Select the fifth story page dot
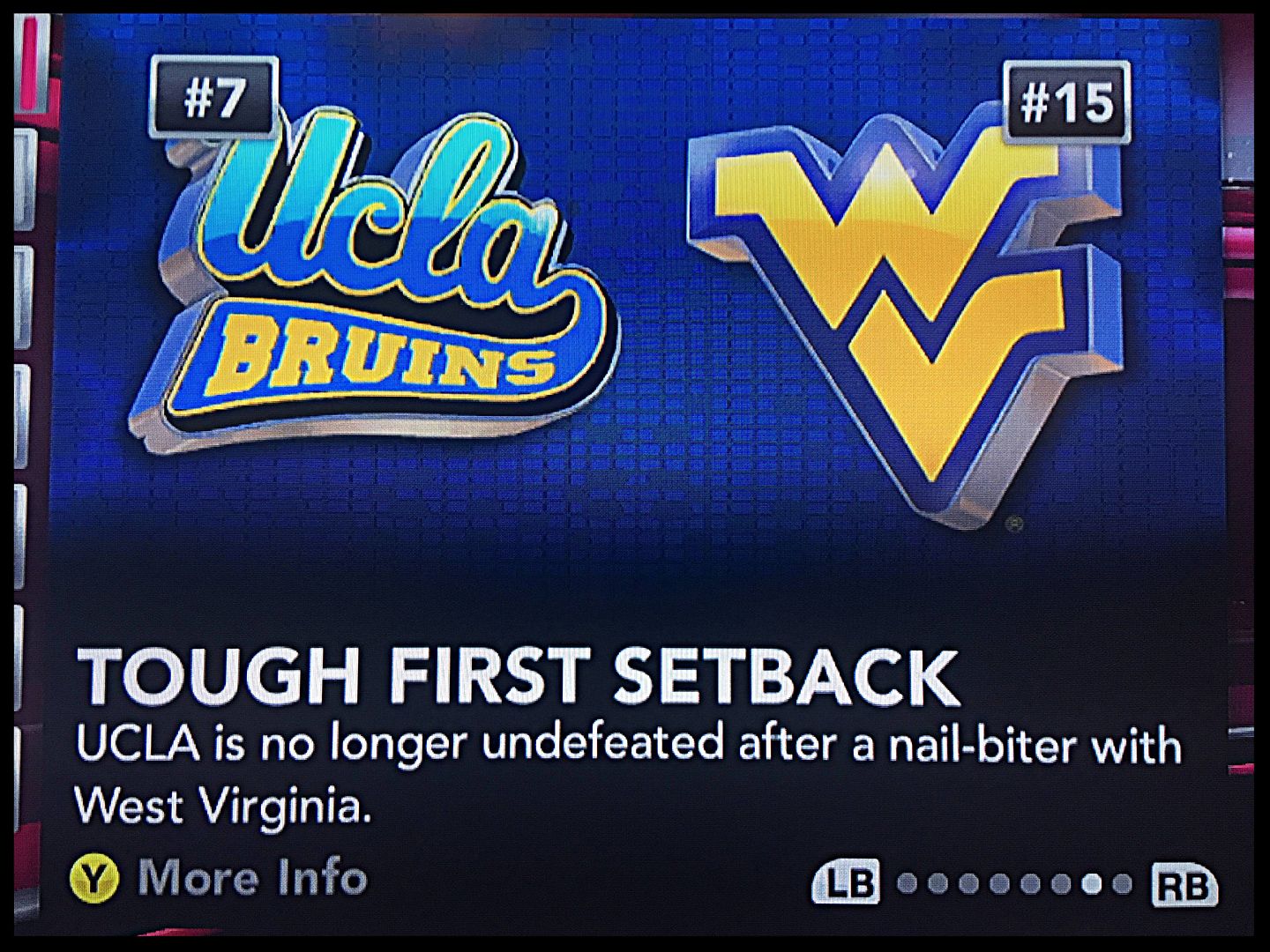1270x952 pixels. [1030, 883]
